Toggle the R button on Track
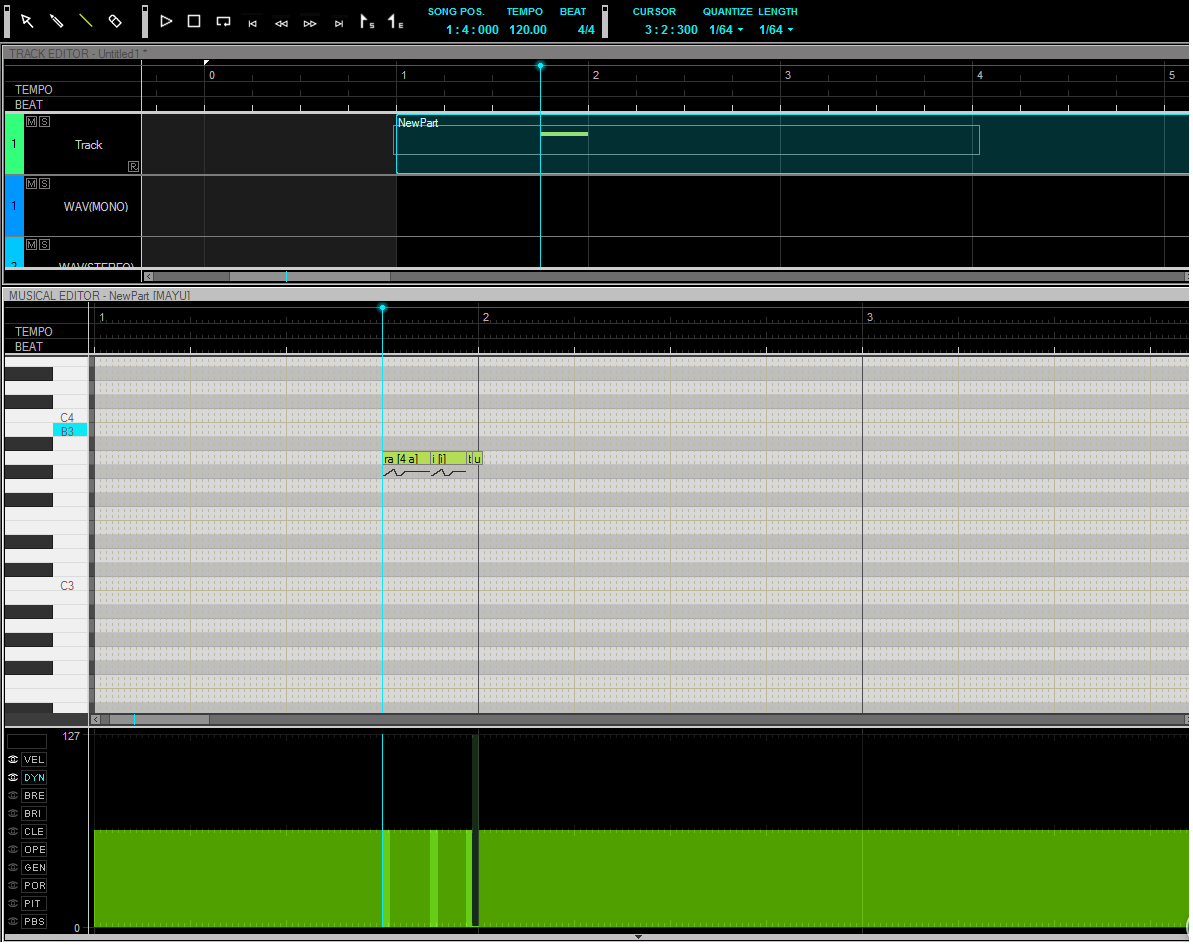The image size is (1193, 945). [133, 166]
